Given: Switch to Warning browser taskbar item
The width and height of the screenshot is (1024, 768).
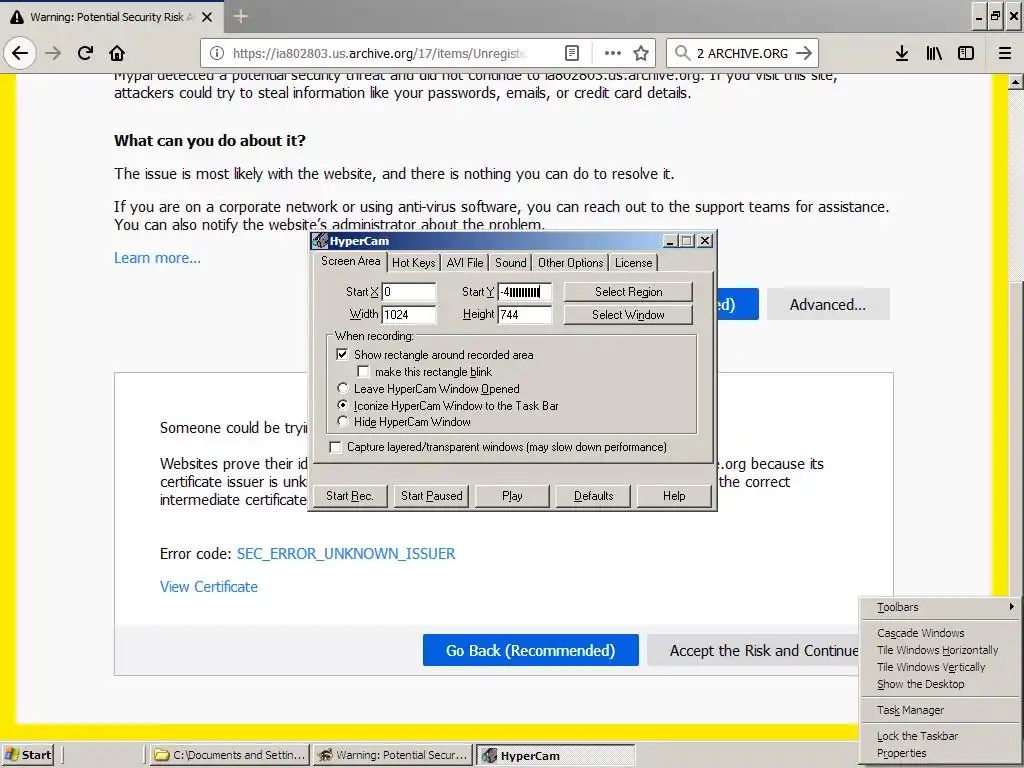Looking at the screenshot, I should [x=392, y=755].
